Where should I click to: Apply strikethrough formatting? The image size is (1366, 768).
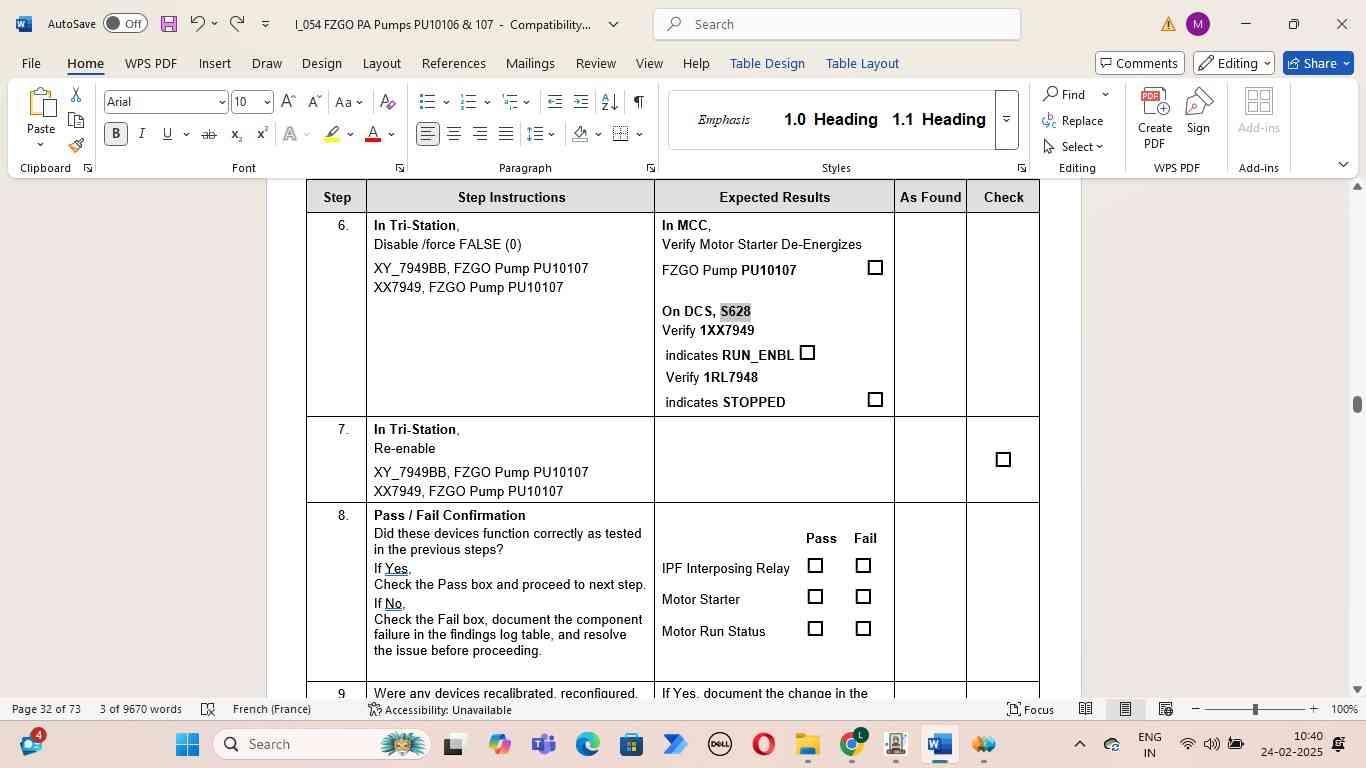[209, 134]
